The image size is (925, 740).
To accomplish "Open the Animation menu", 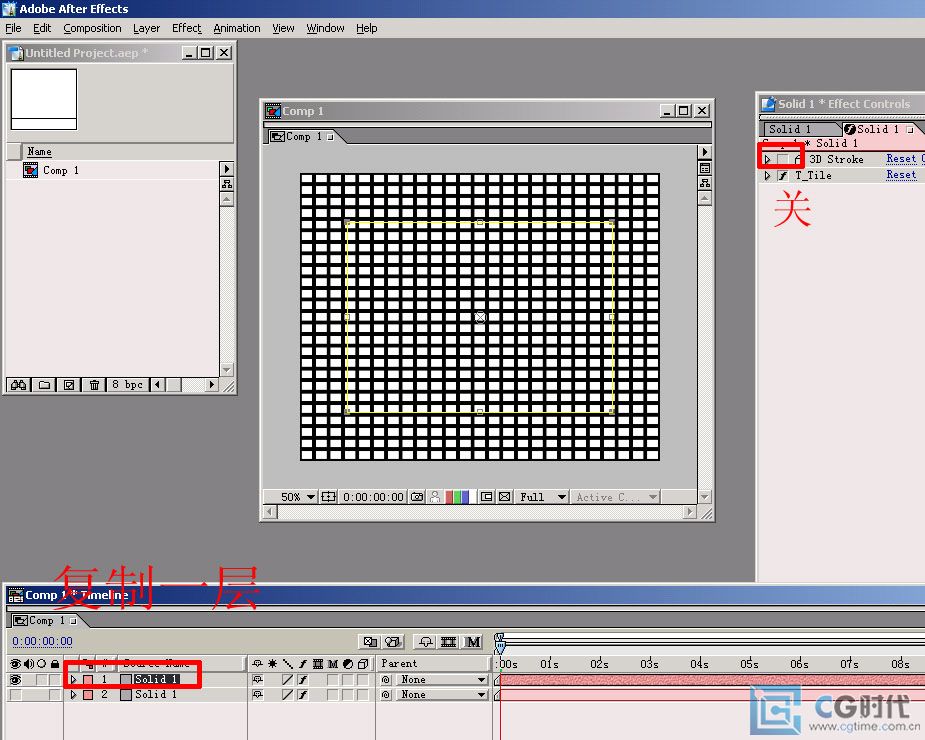I will click(x=237, y=28).
